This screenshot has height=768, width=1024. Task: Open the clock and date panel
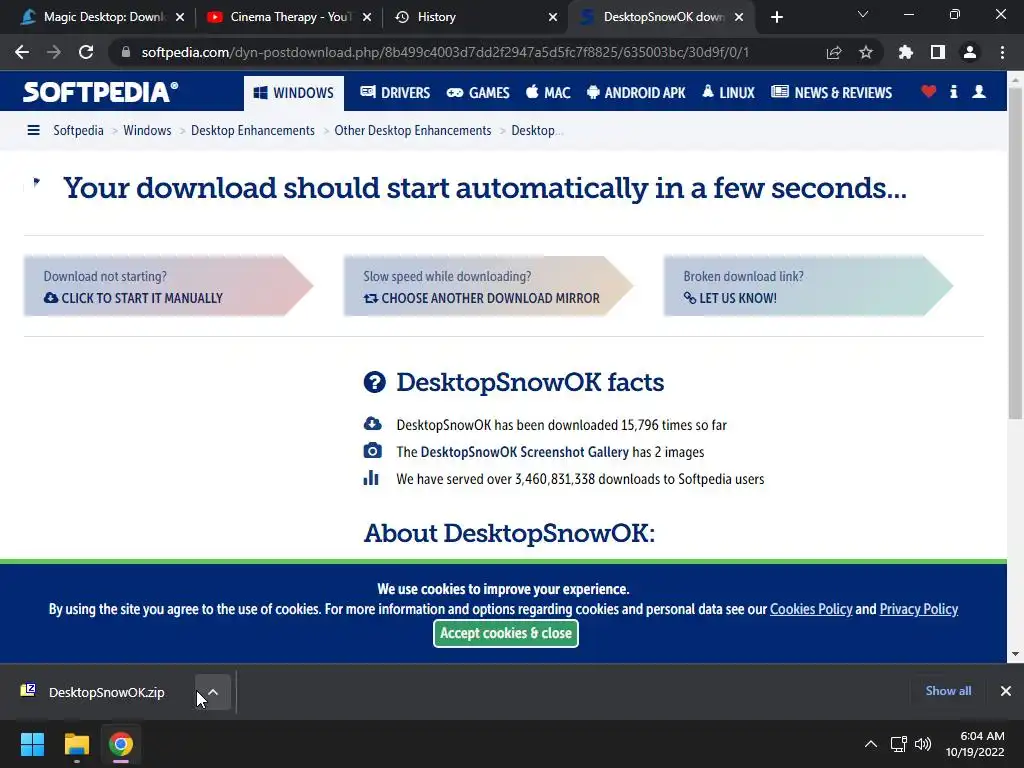[975, 744]
